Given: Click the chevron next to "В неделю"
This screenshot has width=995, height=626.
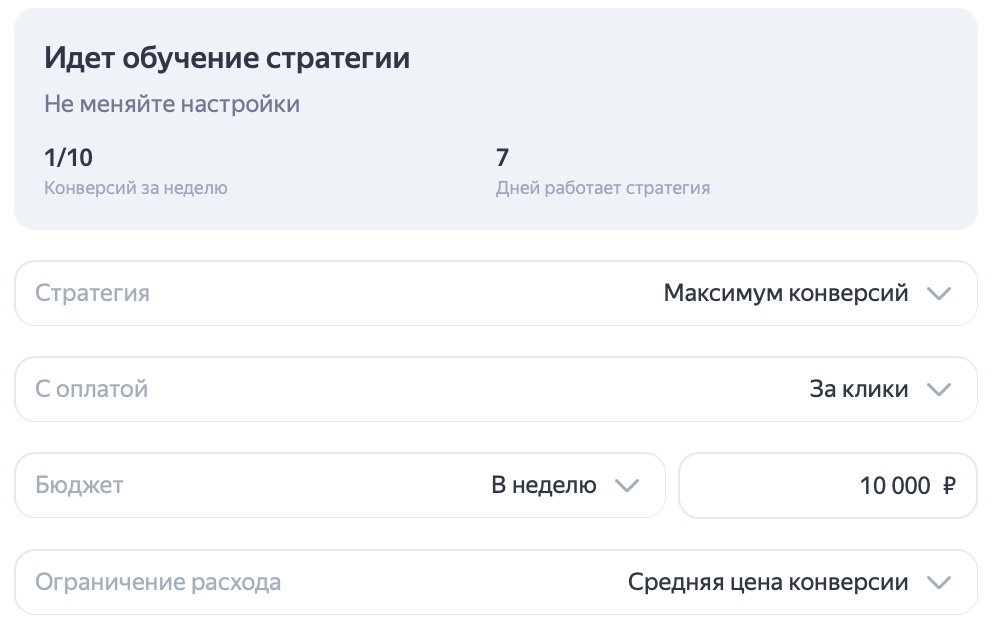Looking at the screenshot, I should pos(628,485).
